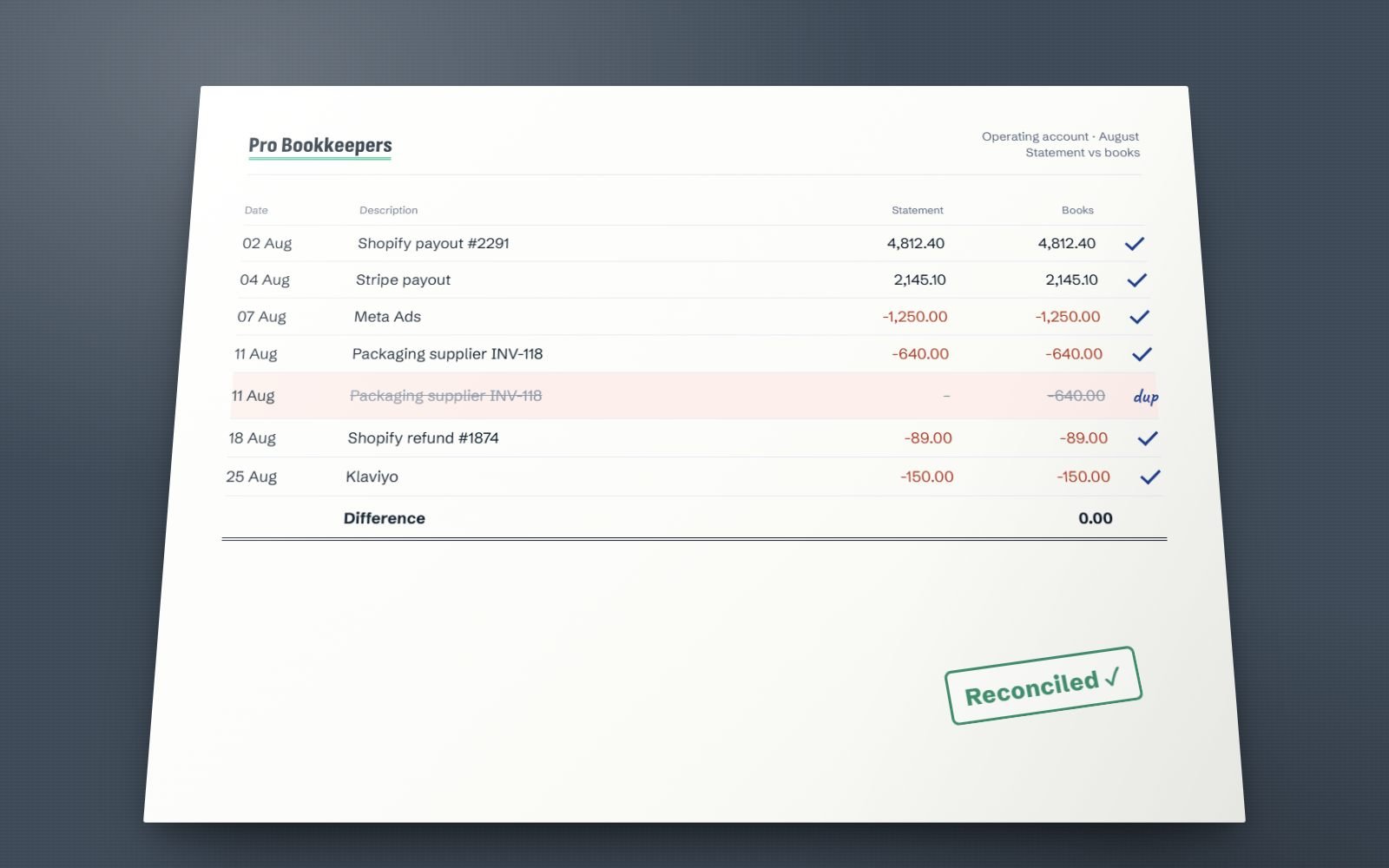Select 'Stripe payout' description

(403, 280)
